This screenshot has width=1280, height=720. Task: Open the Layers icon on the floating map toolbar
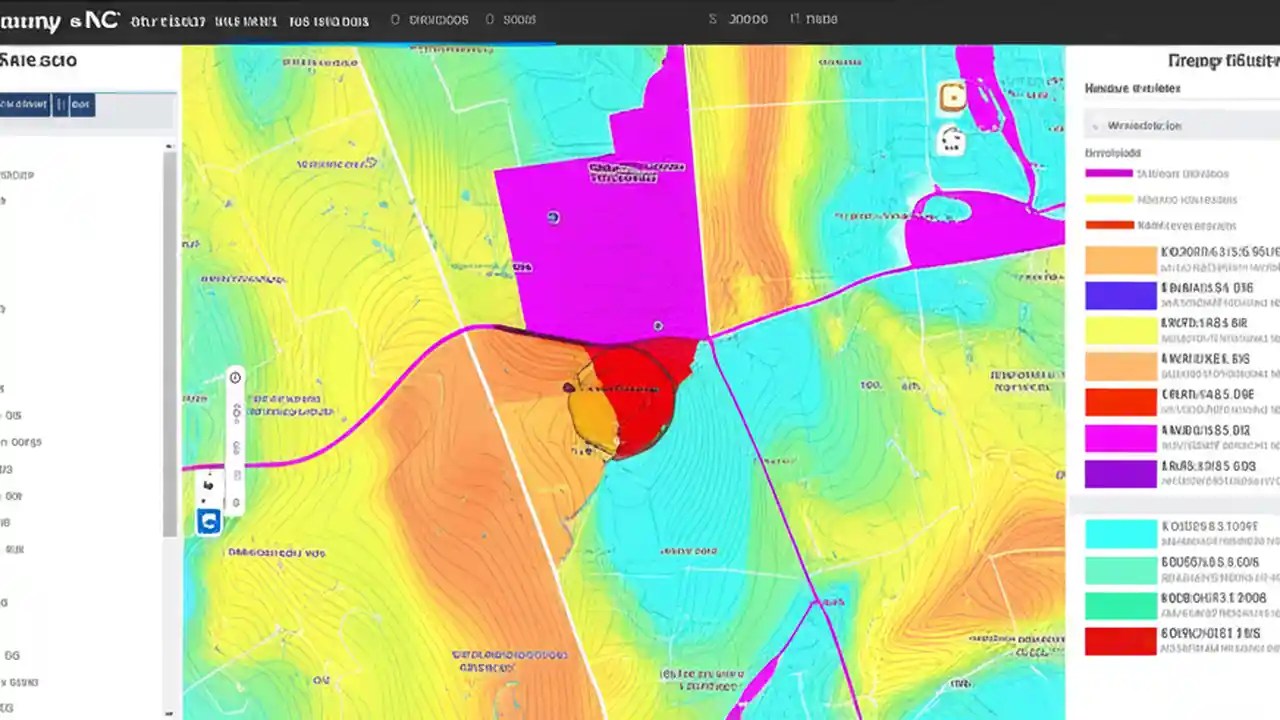click(x=235, y=475)
